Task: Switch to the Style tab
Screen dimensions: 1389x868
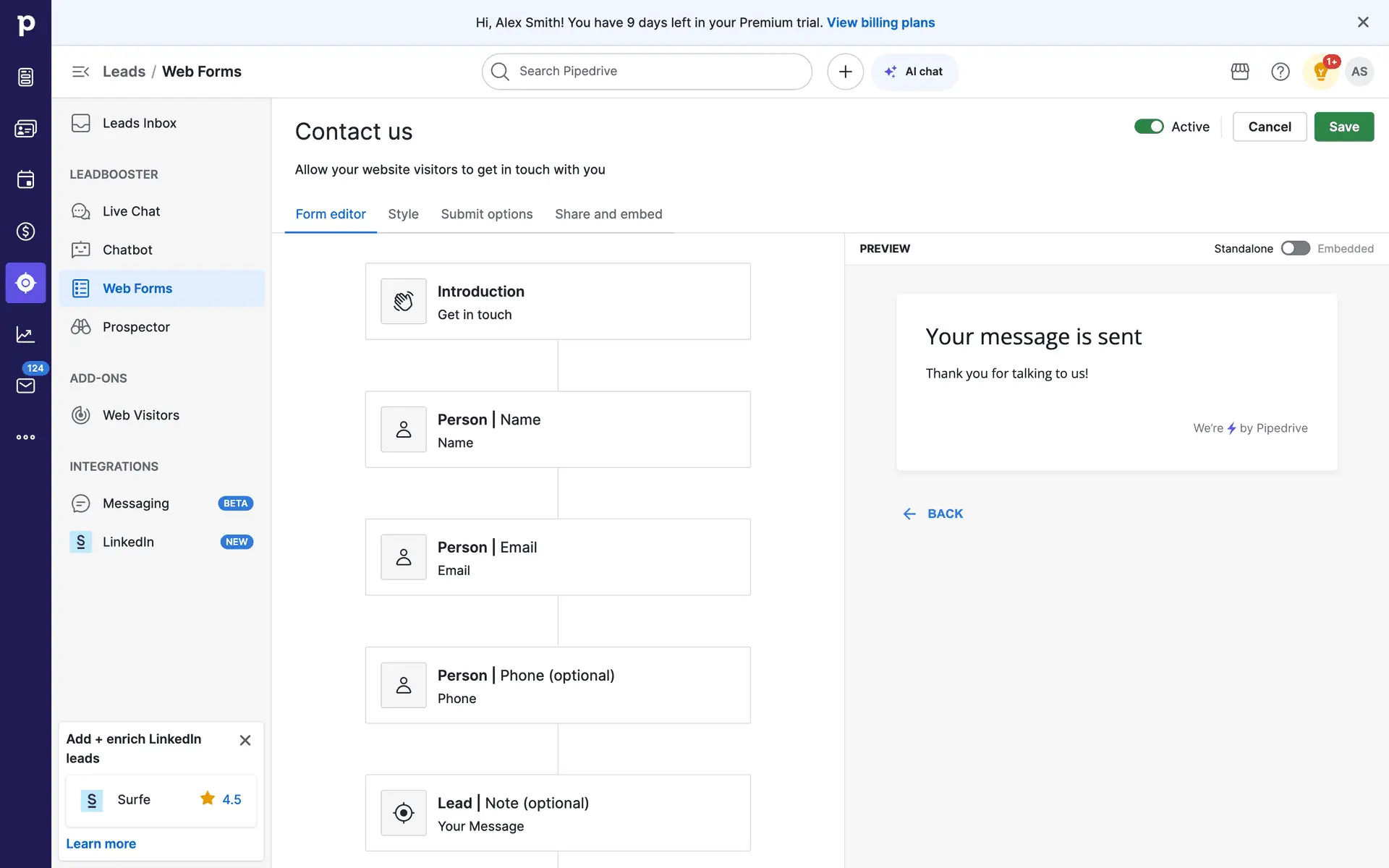Action: point(403,214)
